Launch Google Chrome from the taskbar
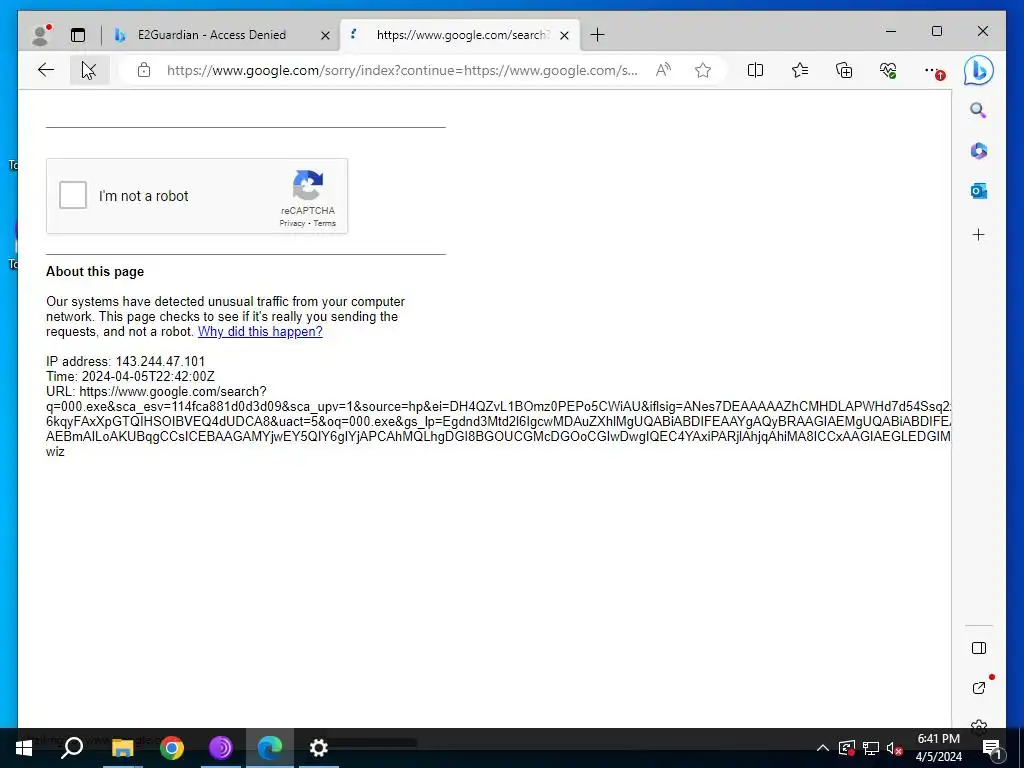 tap(172, 748)
